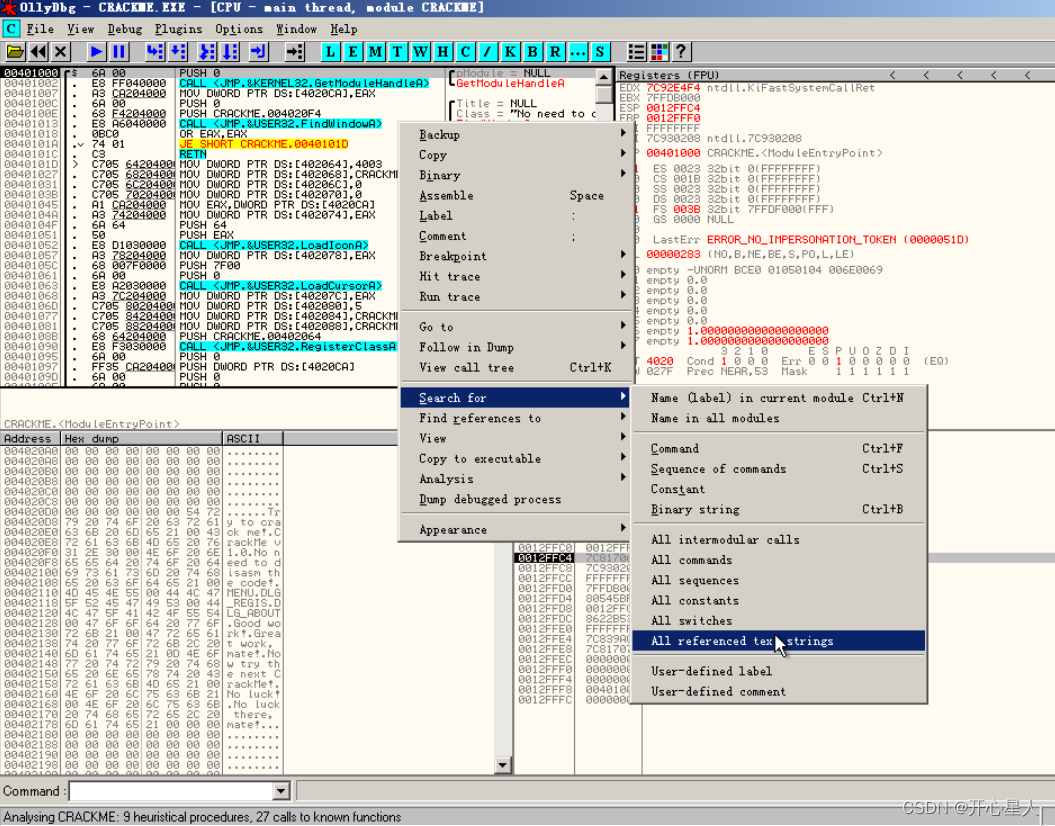
Task: Select Sequence of commands
Action: tap(778, 469)
